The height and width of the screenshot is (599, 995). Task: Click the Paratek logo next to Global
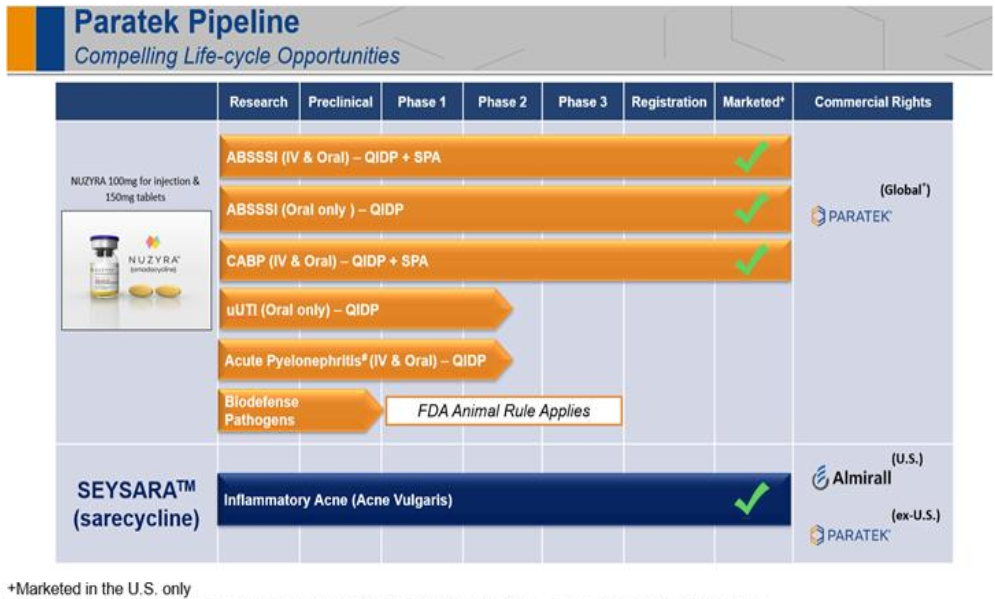tap(852, 216)
